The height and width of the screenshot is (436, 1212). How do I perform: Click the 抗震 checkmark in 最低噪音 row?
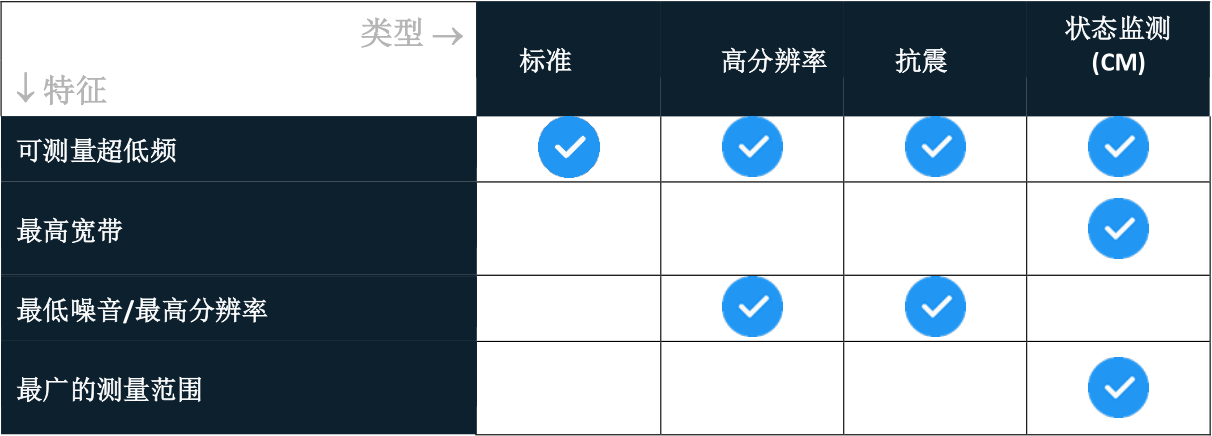click(935, 307)
